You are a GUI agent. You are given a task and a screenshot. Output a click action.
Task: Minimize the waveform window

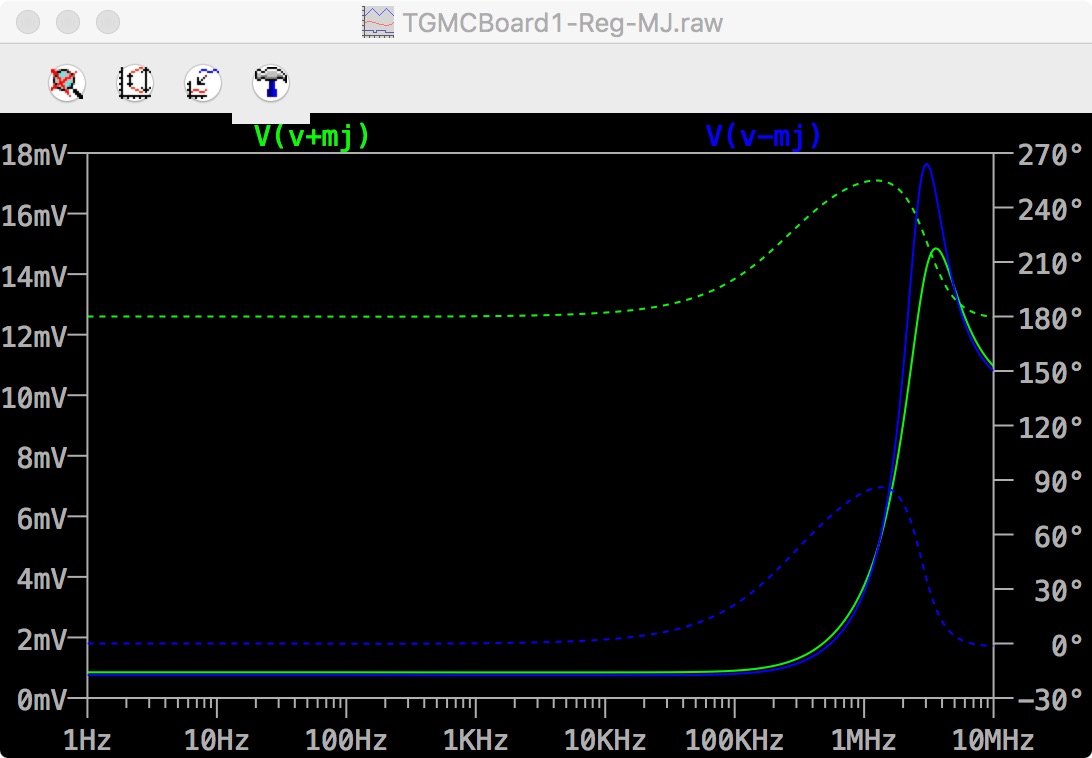pos(68,22)
